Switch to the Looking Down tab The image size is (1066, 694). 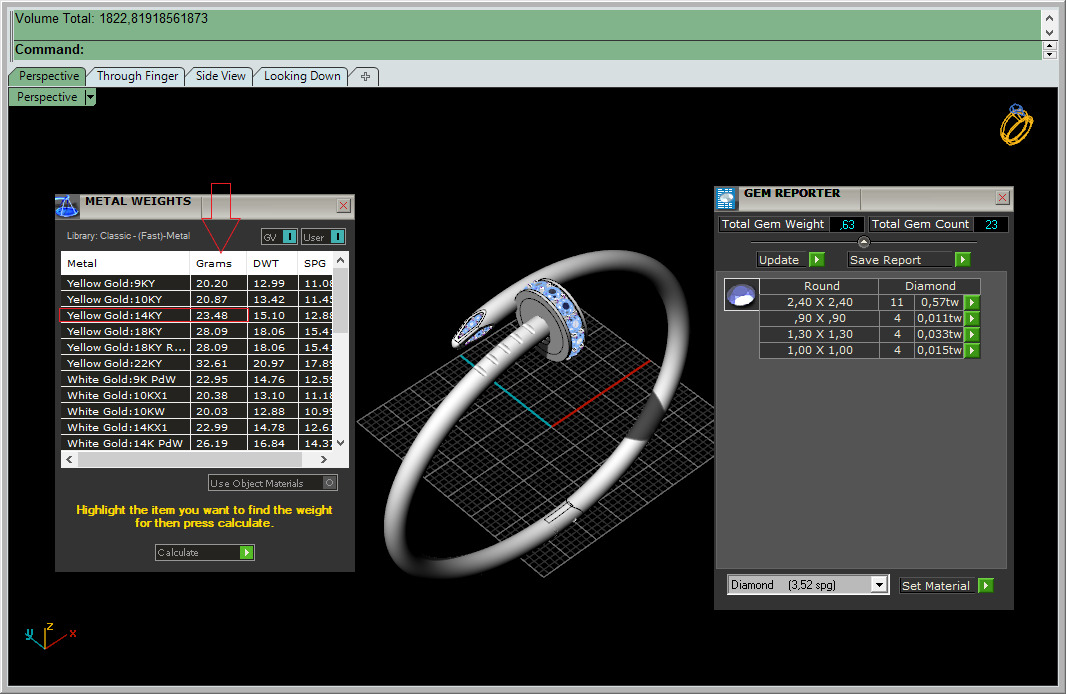pyautogui.click(x=302, y=76)
